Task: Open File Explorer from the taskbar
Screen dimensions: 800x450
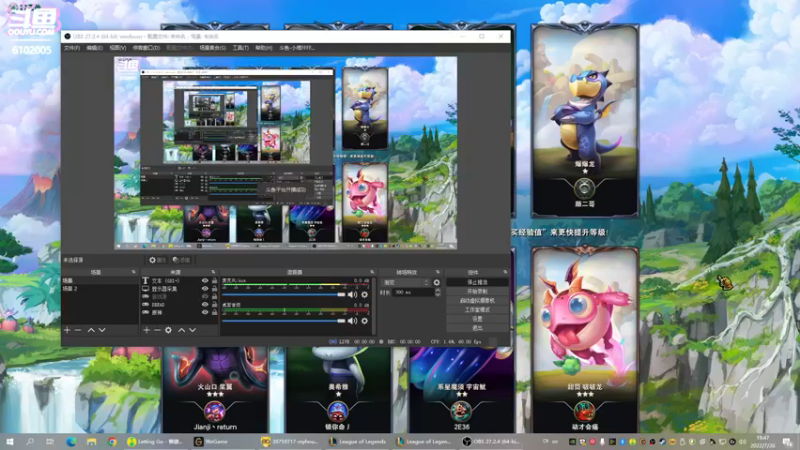Action: coord(91,441)
